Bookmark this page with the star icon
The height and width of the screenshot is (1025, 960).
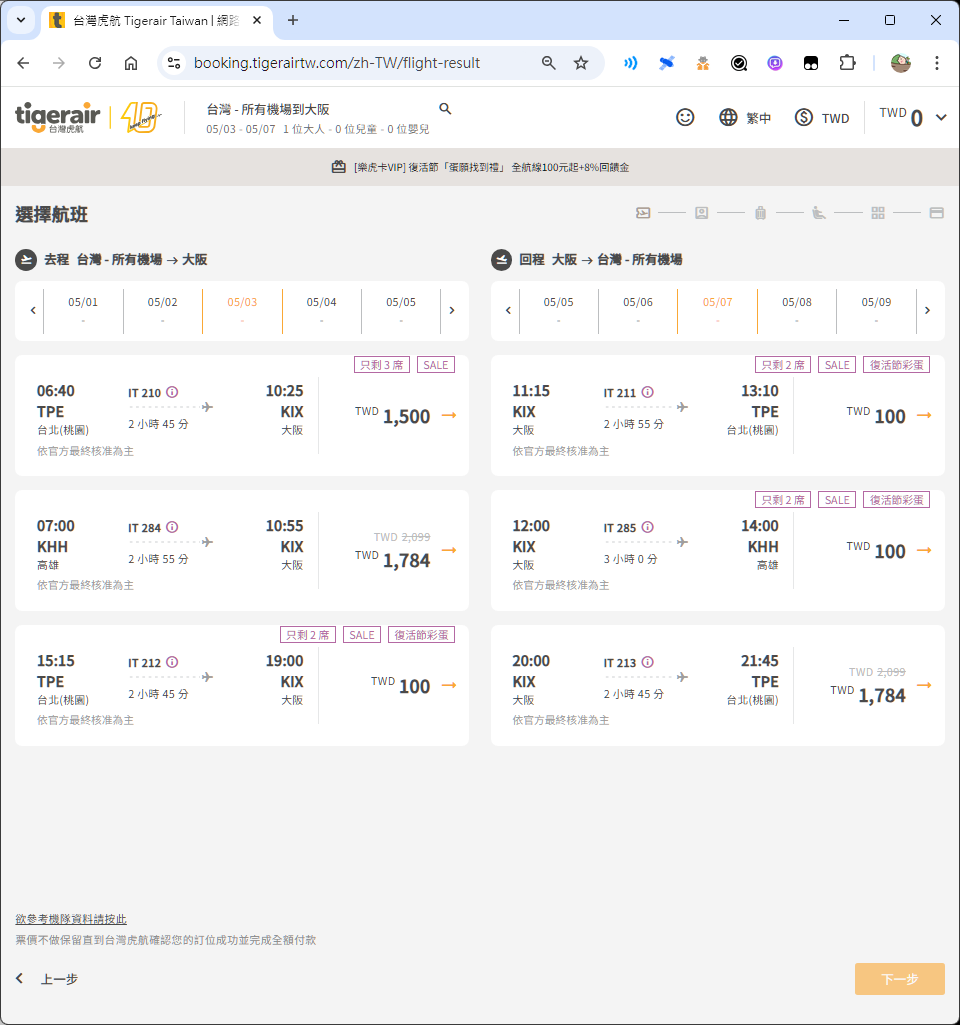(581, 63)
